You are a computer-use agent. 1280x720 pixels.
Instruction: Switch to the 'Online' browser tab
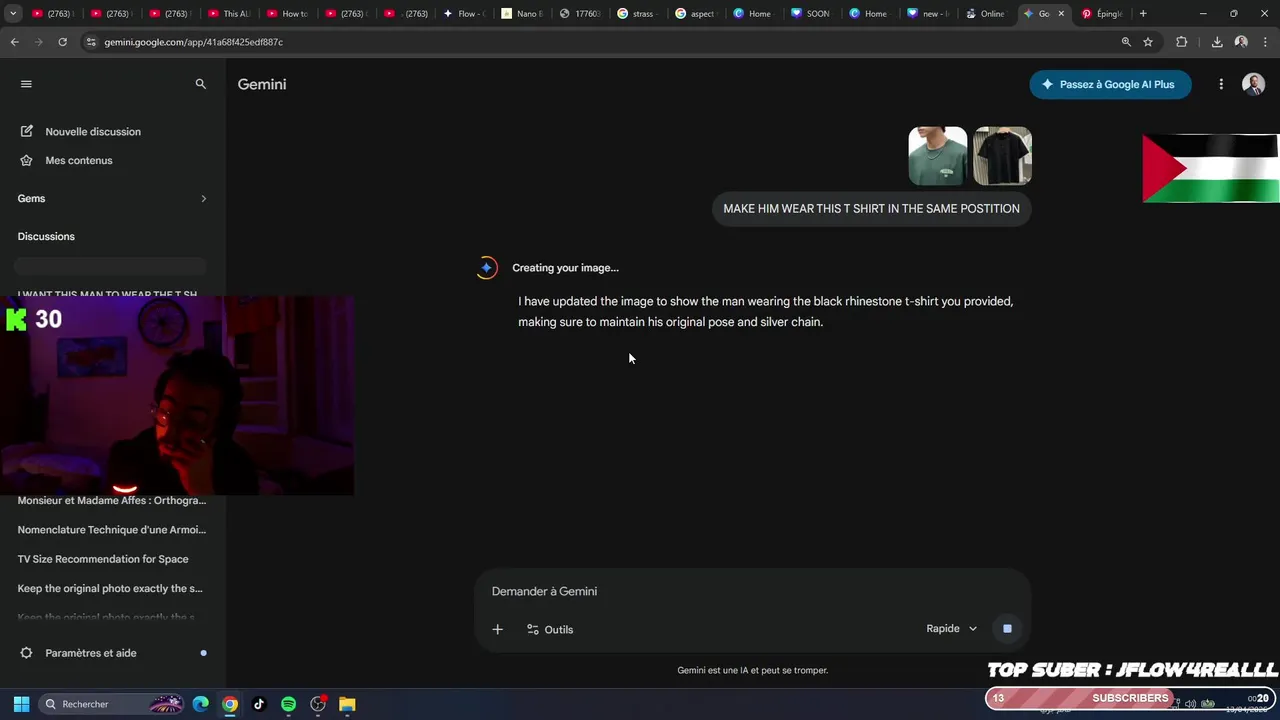[x=988, y=13]
